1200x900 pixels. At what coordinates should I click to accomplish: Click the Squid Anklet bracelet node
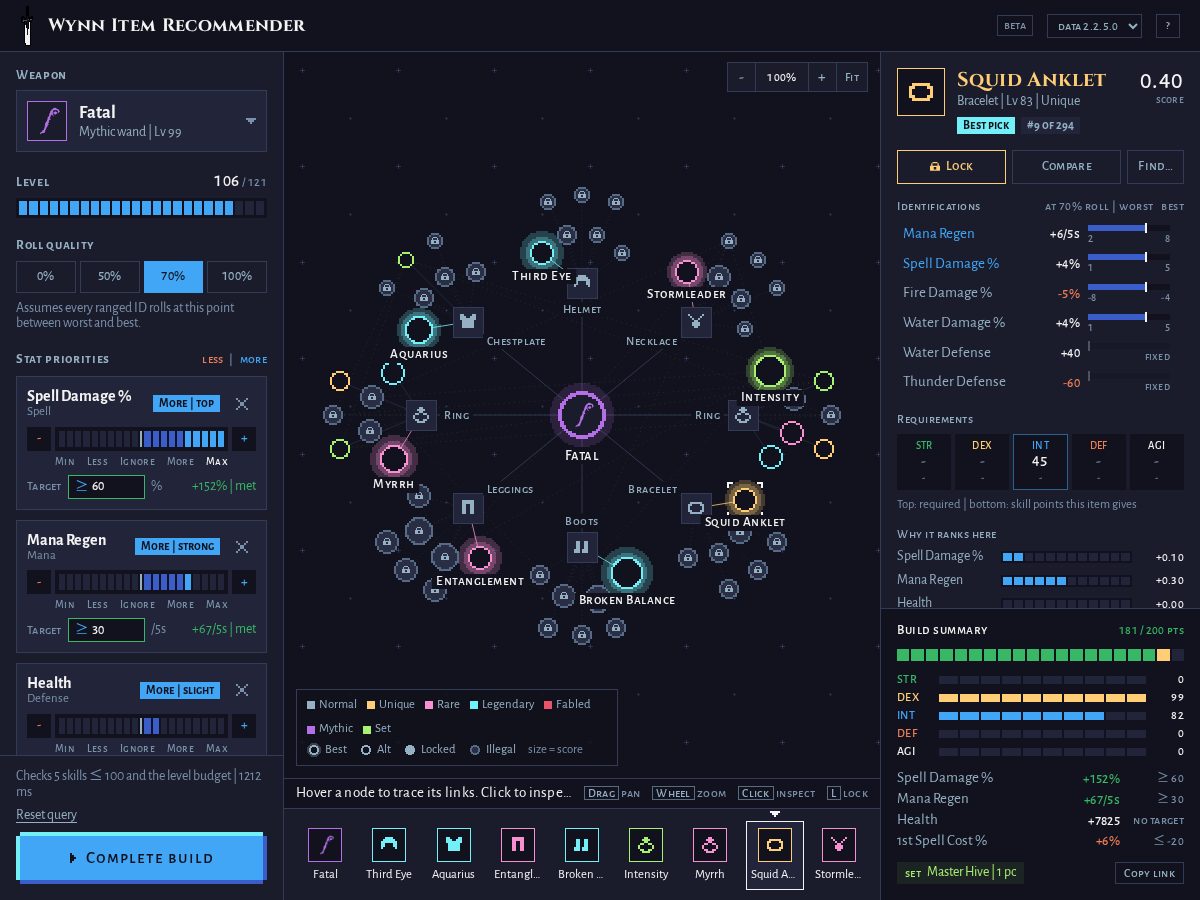745,498
